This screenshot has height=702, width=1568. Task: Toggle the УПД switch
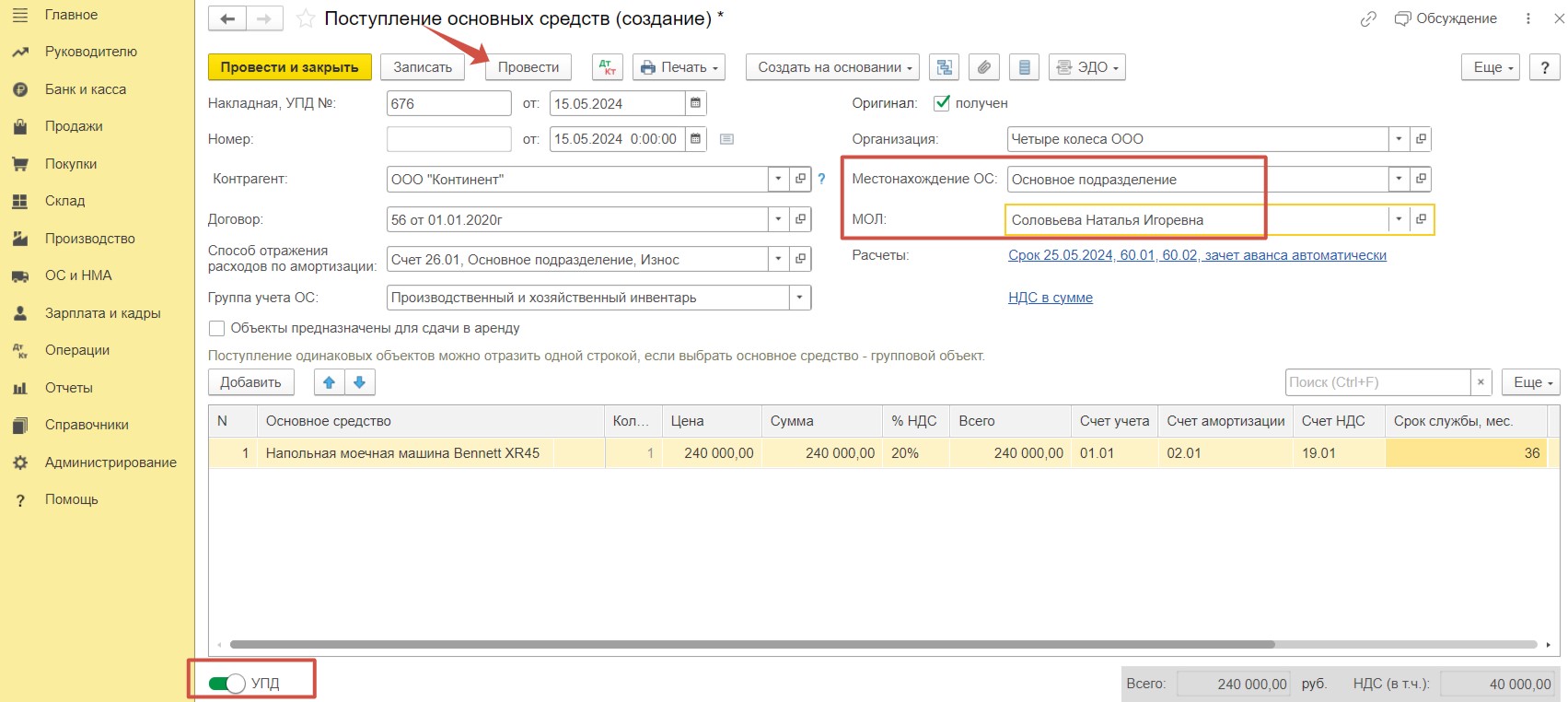[226, 683]
